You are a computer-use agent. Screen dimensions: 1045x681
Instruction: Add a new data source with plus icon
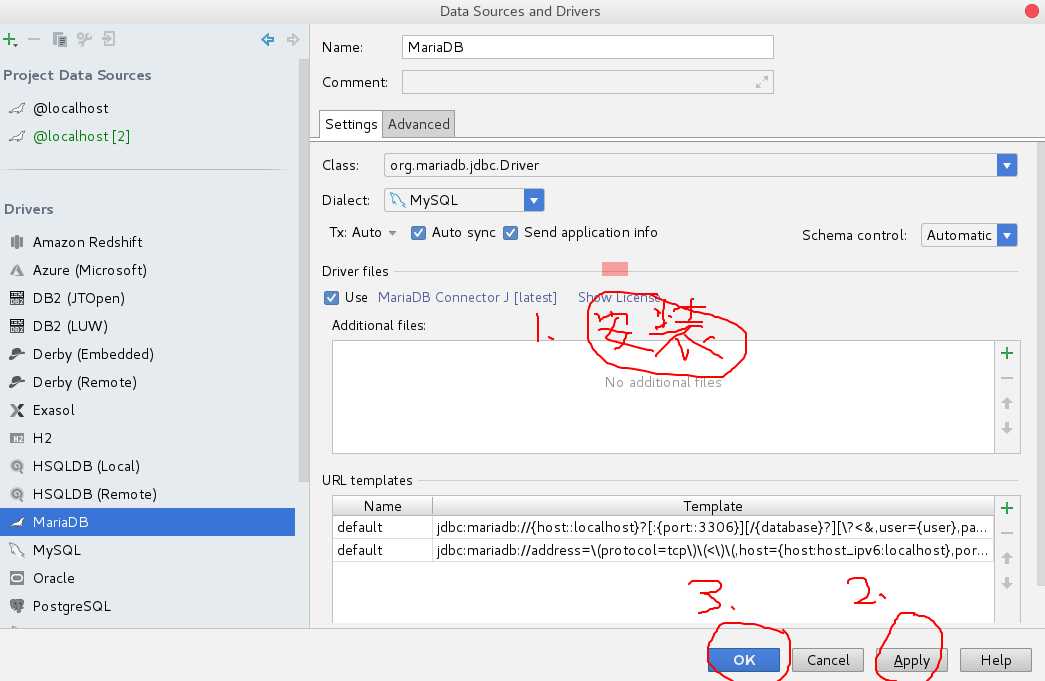tap(9, 40)
